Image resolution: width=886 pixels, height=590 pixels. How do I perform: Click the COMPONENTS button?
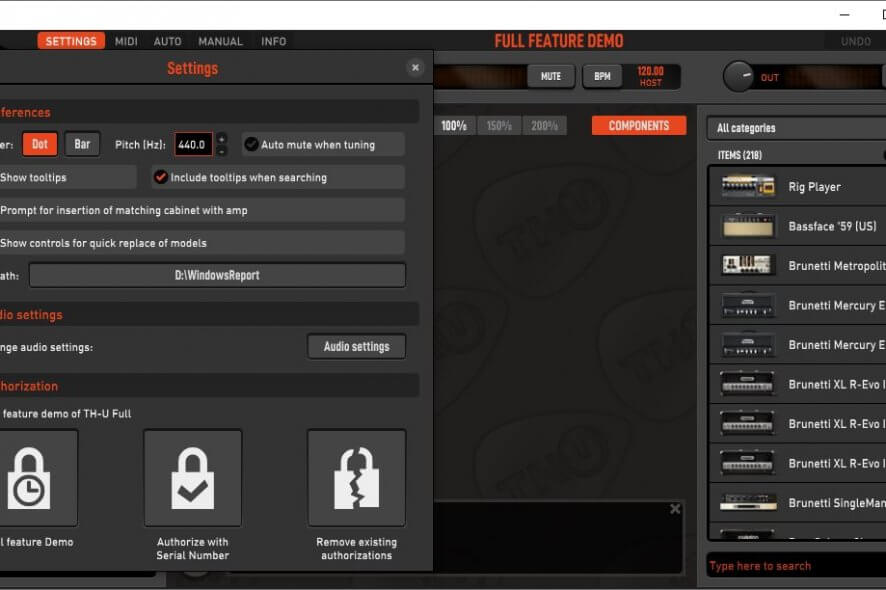coord(639,125)
